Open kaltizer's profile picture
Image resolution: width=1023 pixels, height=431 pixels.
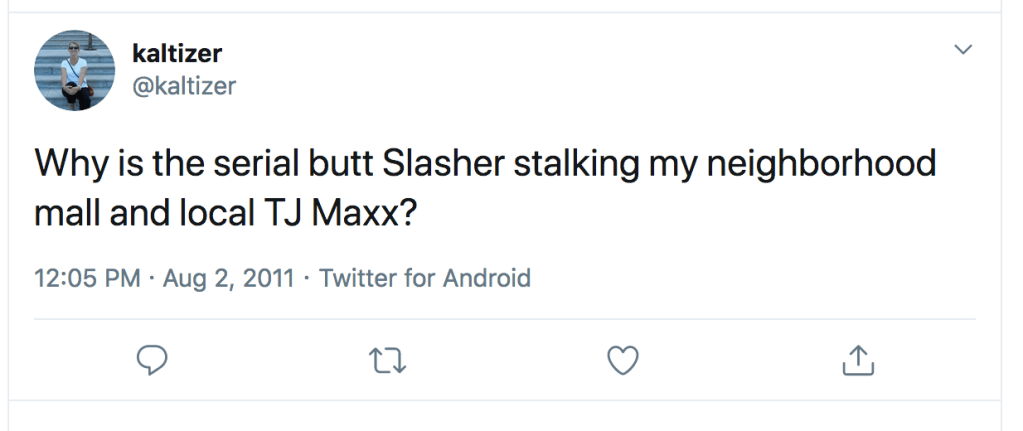(x=76, y=70)
